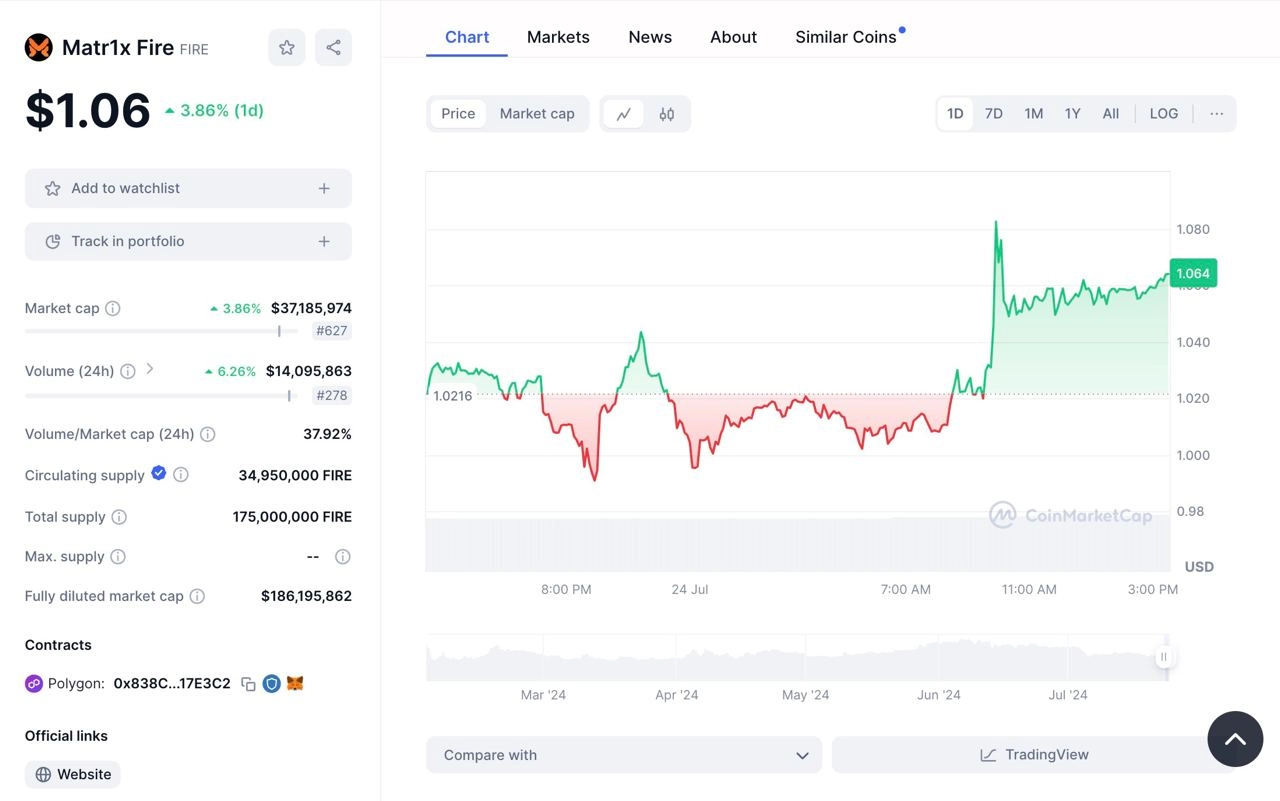Click the current price label 1.064
The width and height of the screenshot is (1280, 801).
pyautogui.click(x=1193, y=273)
